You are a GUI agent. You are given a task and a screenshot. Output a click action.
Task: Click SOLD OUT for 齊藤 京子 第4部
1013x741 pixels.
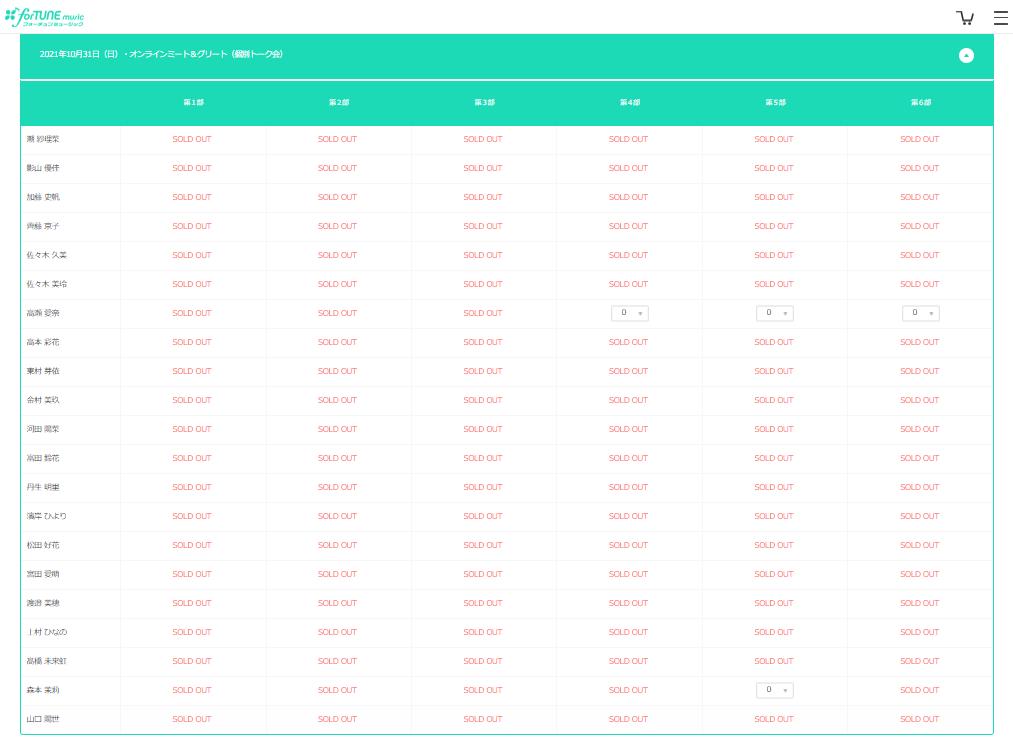628,227
